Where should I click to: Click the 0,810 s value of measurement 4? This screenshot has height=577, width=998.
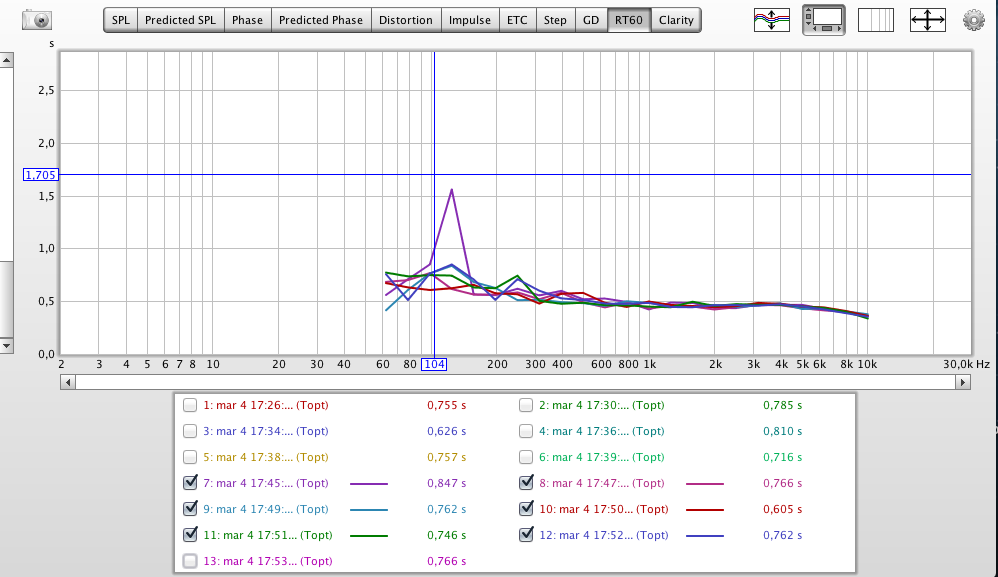click(782, 431)
